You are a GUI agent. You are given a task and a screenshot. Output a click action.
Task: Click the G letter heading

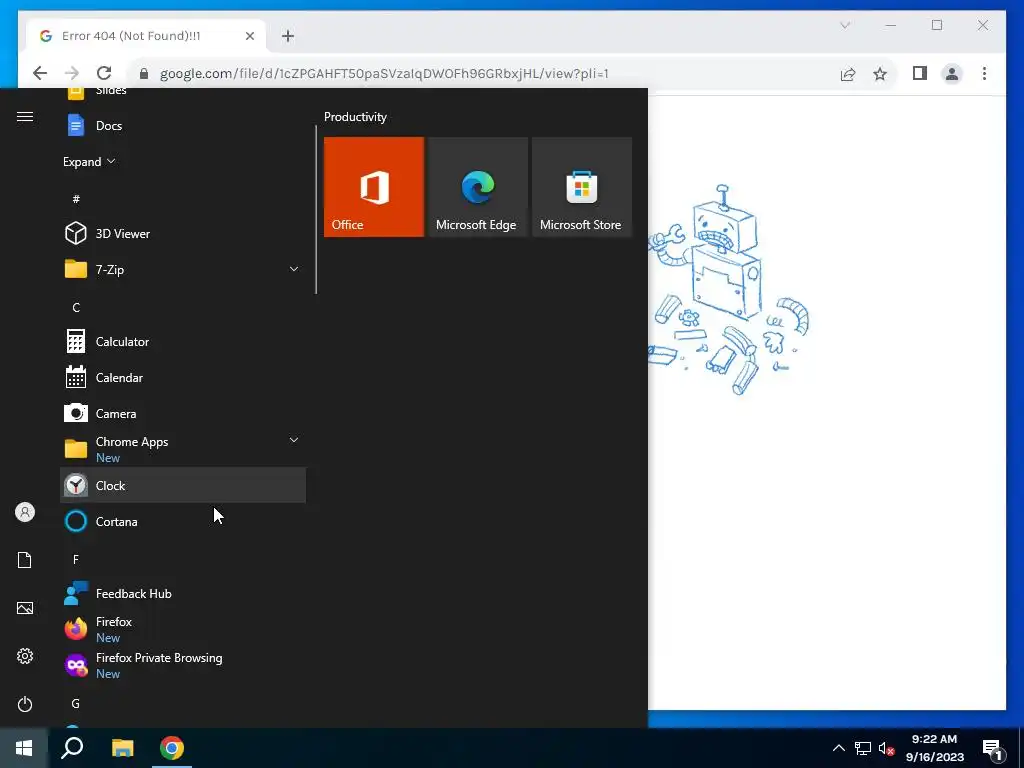[76, 703]
